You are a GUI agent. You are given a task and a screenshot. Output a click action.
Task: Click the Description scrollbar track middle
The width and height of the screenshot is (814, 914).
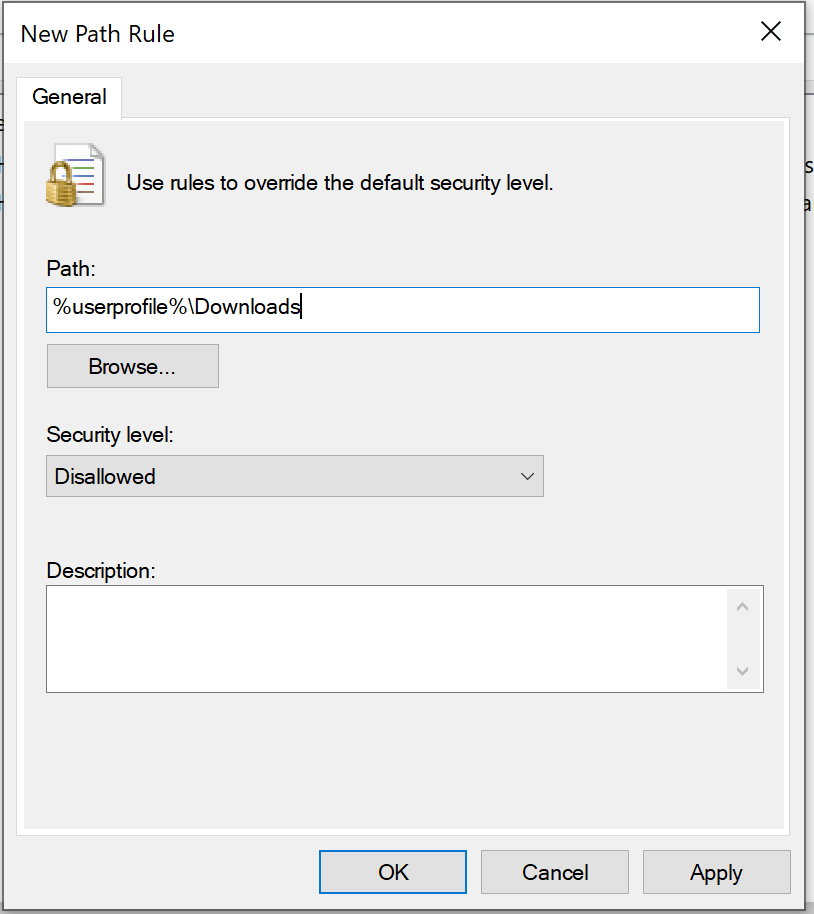(742, 638)
